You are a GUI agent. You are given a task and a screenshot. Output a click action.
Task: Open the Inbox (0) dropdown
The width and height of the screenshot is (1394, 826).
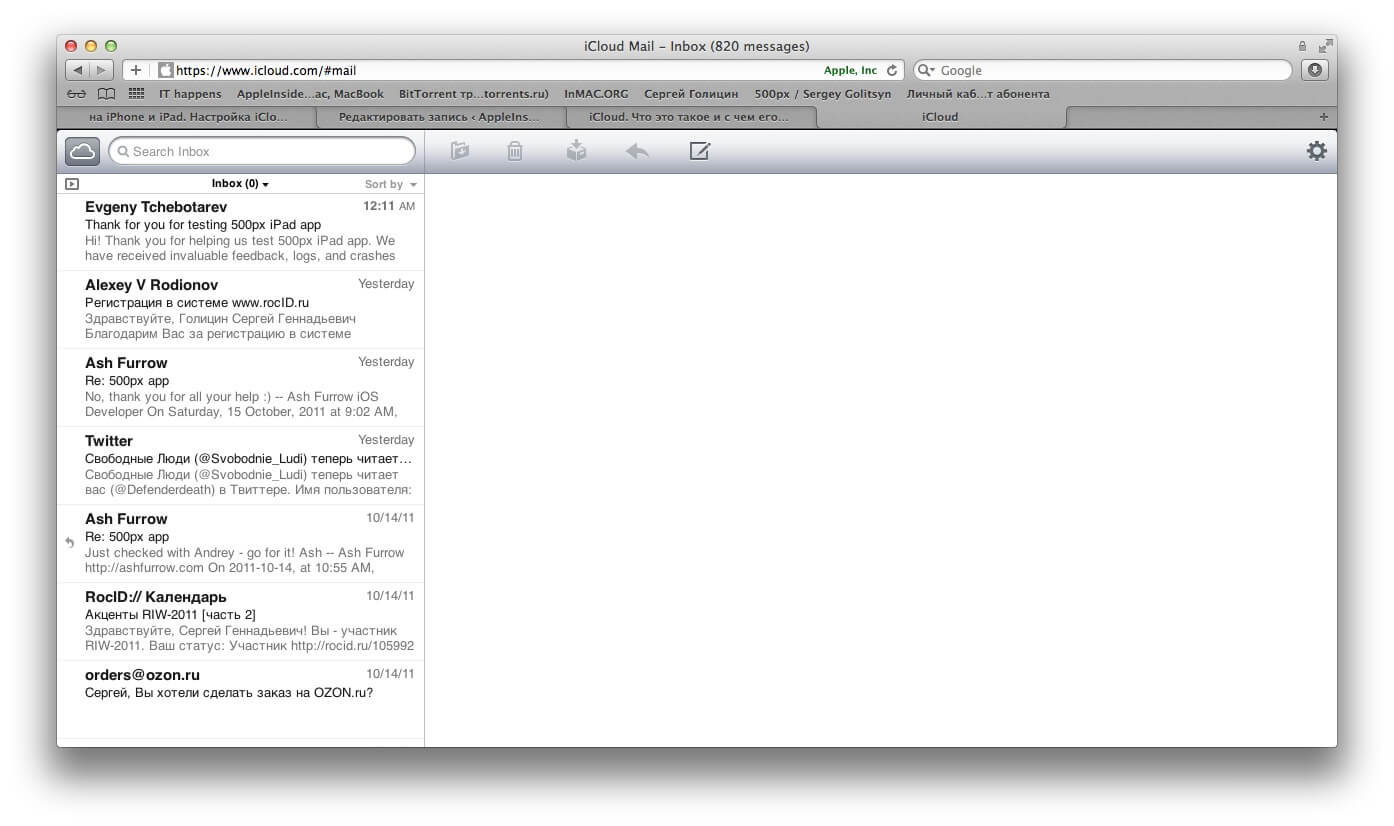pos(240,184)
